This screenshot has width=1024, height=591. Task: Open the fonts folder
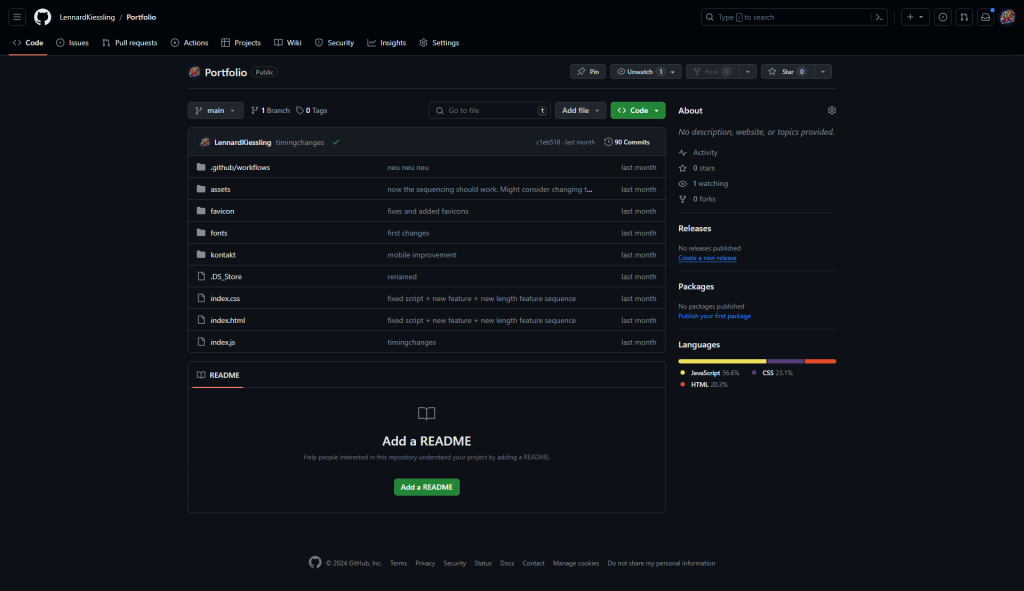(x=219, y=233)
